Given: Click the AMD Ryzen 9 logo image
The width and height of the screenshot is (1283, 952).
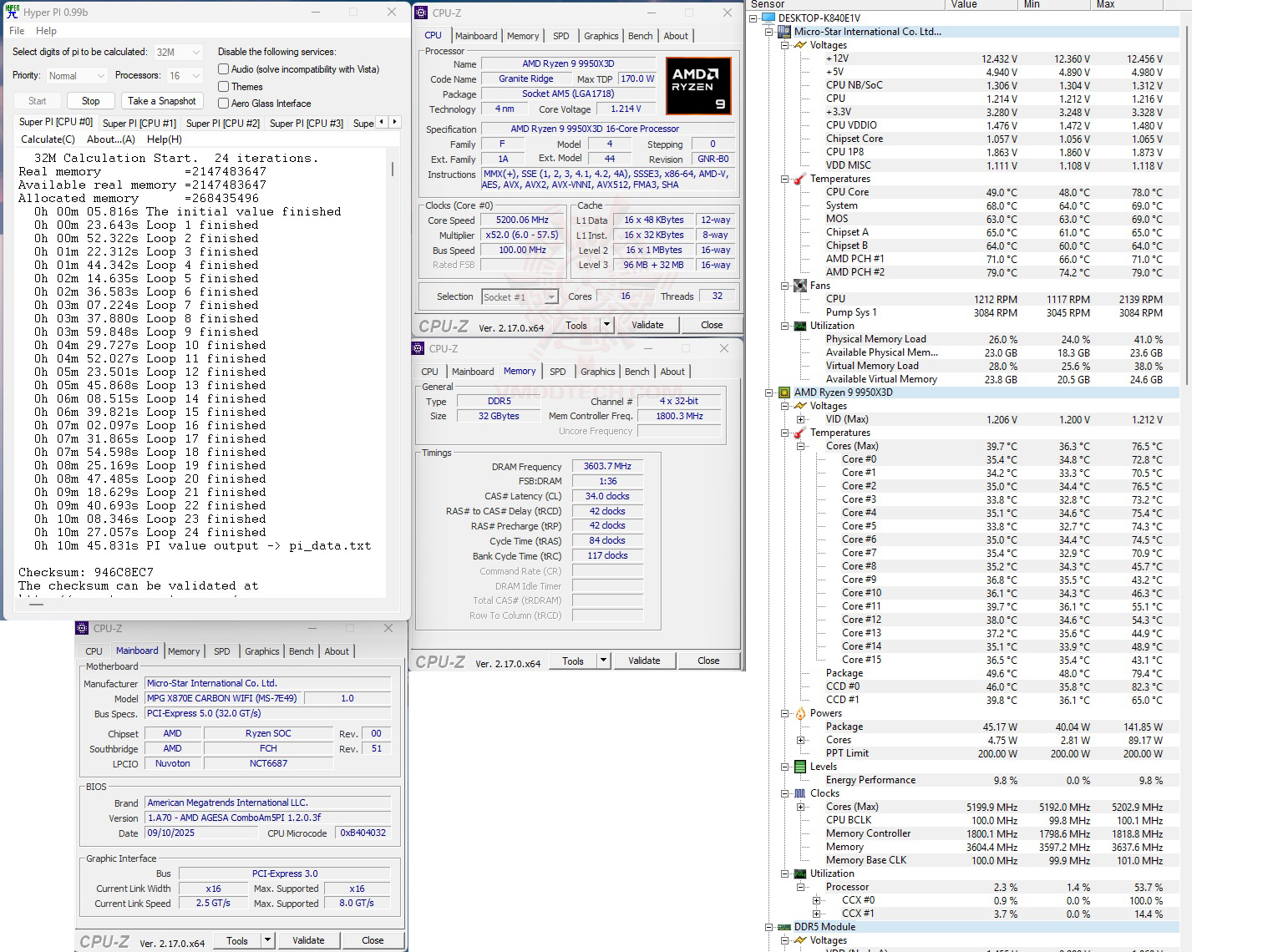Looking at the screenshot, I should coord(698,86).
